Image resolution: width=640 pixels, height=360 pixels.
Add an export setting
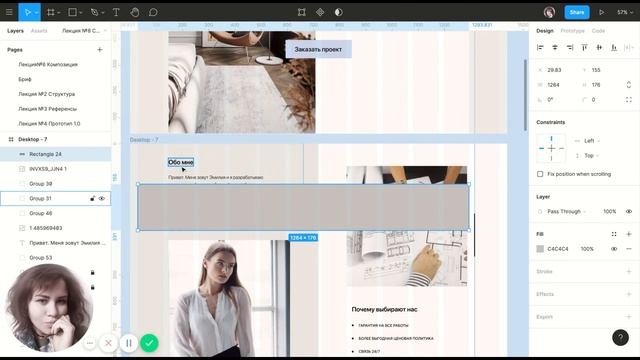click(629, 317)
